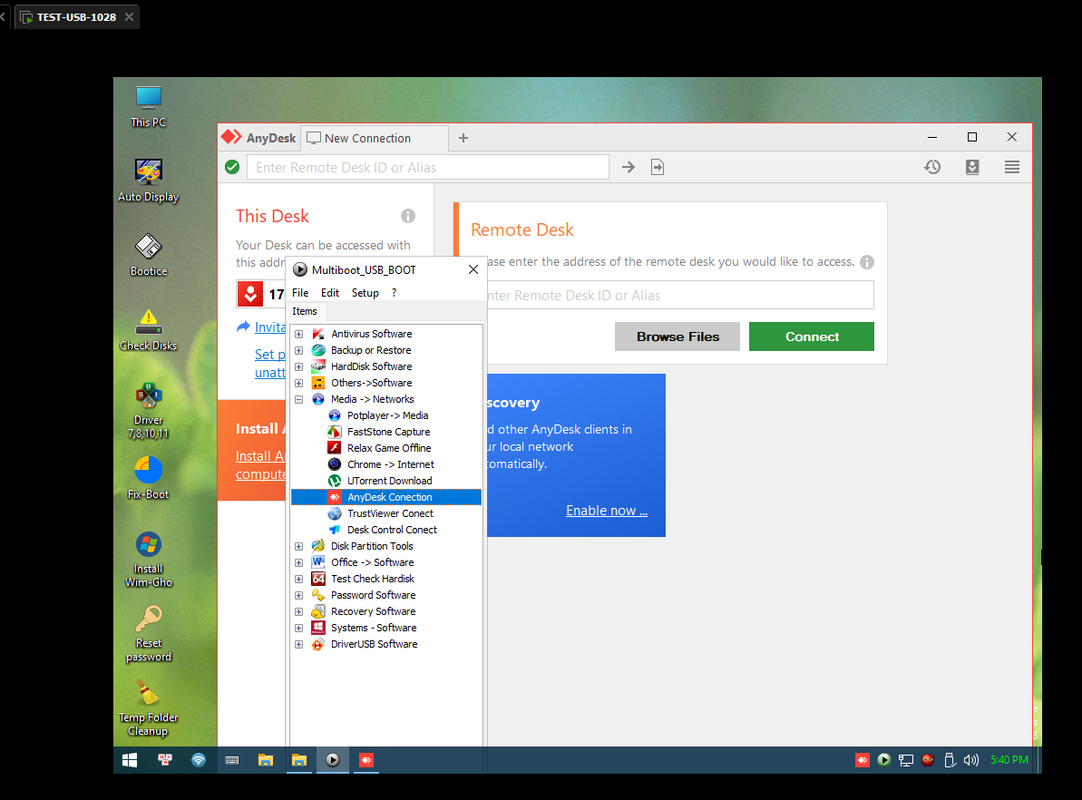1082x800 pixels.
Task: Open Install Wim-Gho desktop icon
Action: click(148, 559)
